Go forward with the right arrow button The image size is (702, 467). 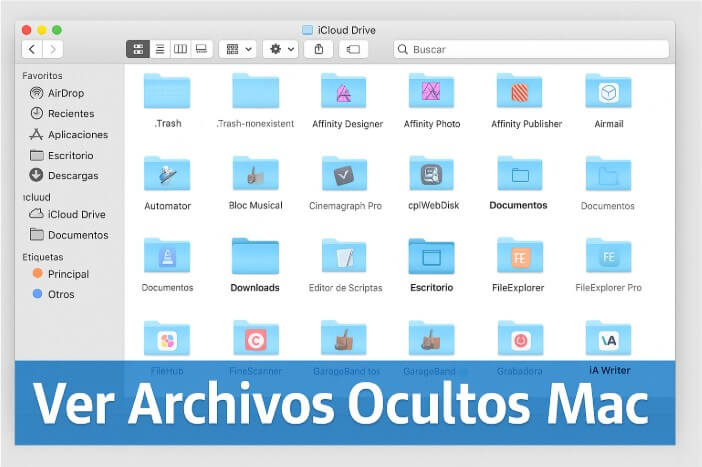[x=53, y=49]
